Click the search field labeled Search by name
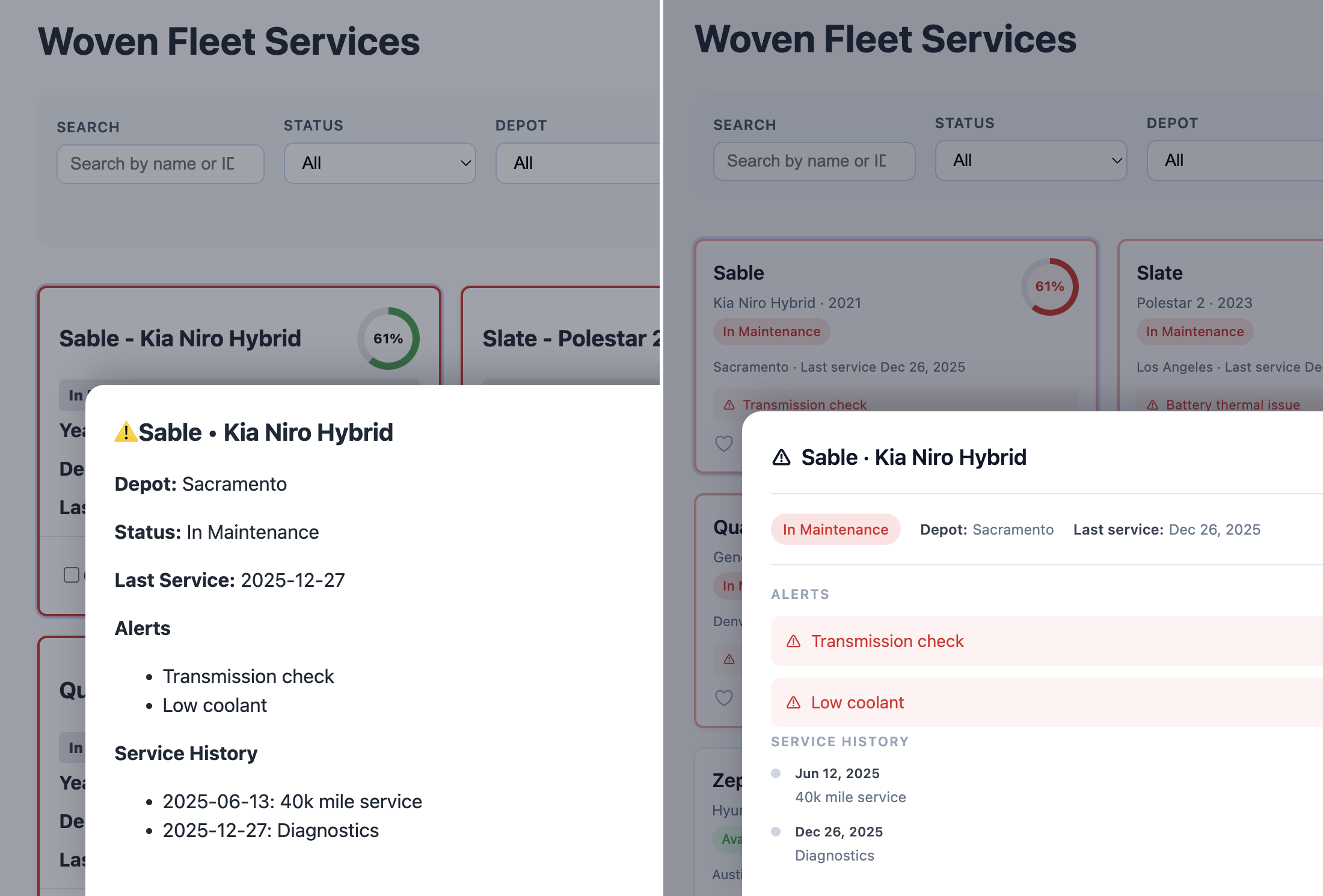The width and height of the screenshot is (1323, 896). click(814, 161)
